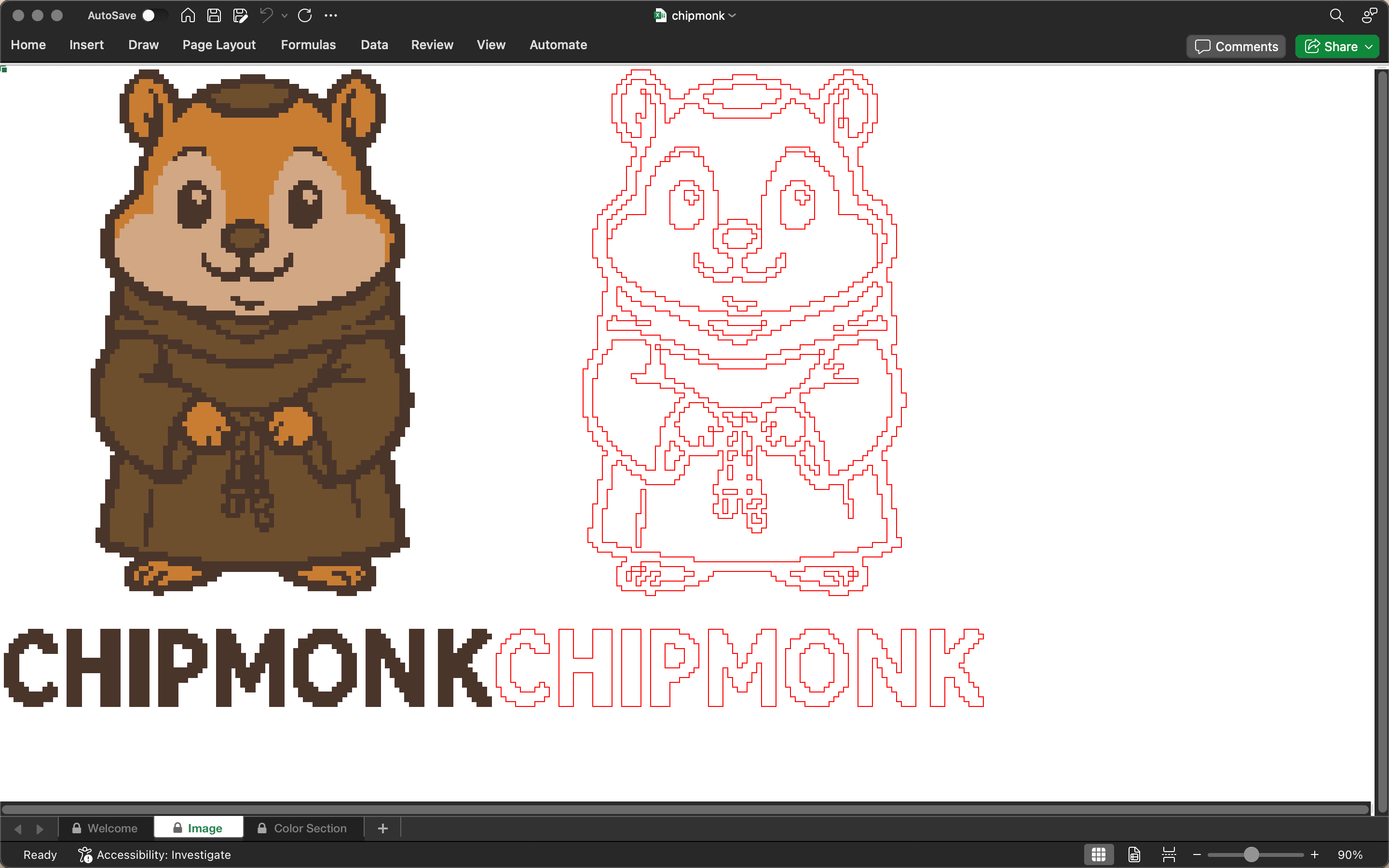Click the share presence people icon
The width and height of the screenshot is (1389, 868).
[1369, 15]
